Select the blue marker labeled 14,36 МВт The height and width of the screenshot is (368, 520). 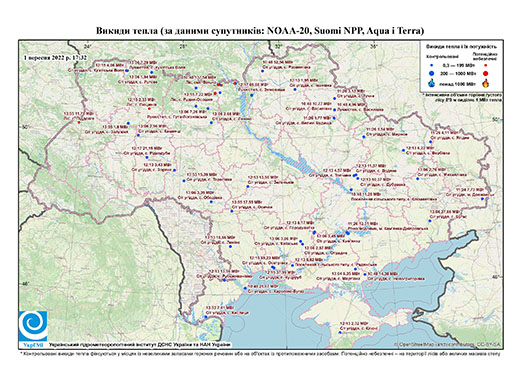tap(365, 274)
